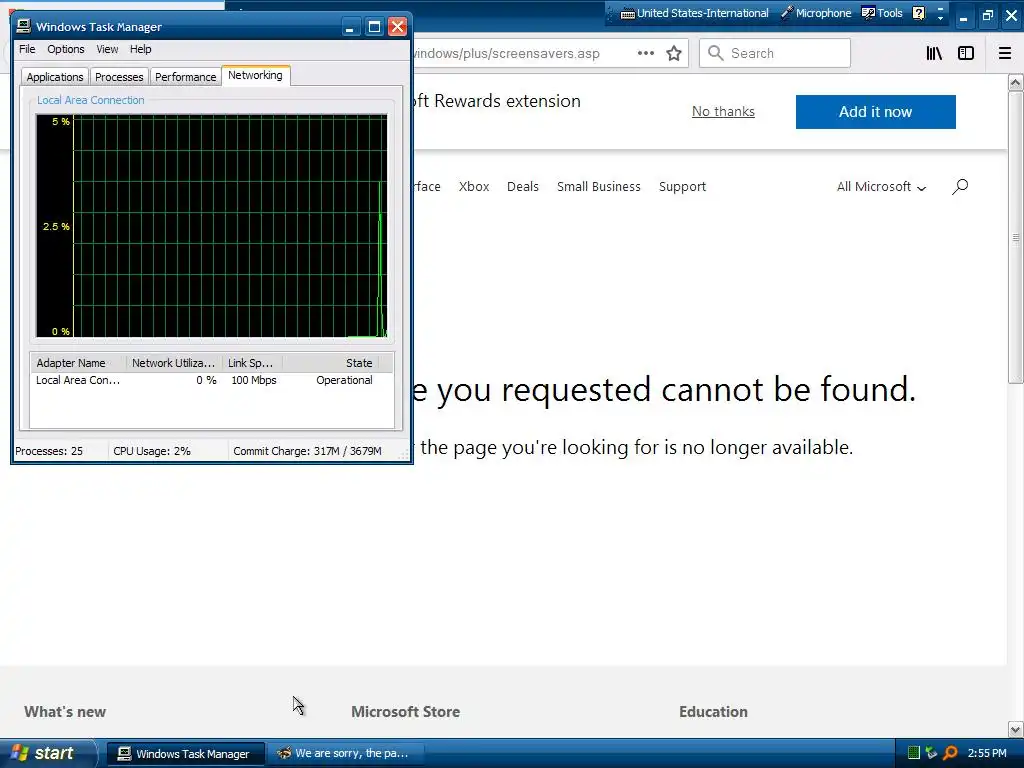Click the network utilization graph
The height and width of the screenshot is (768, 1024).
(x=211, y=226)
